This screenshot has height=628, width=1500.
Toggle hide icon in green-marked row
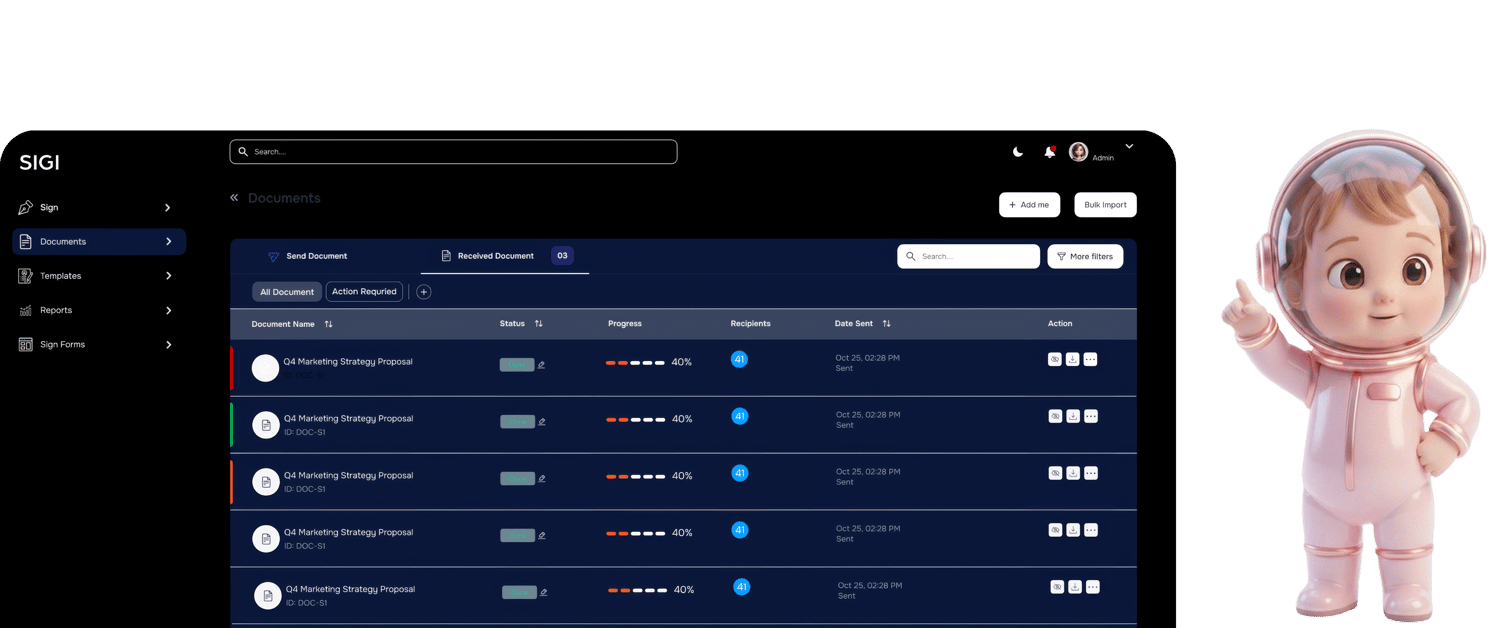coord(1055,416)
